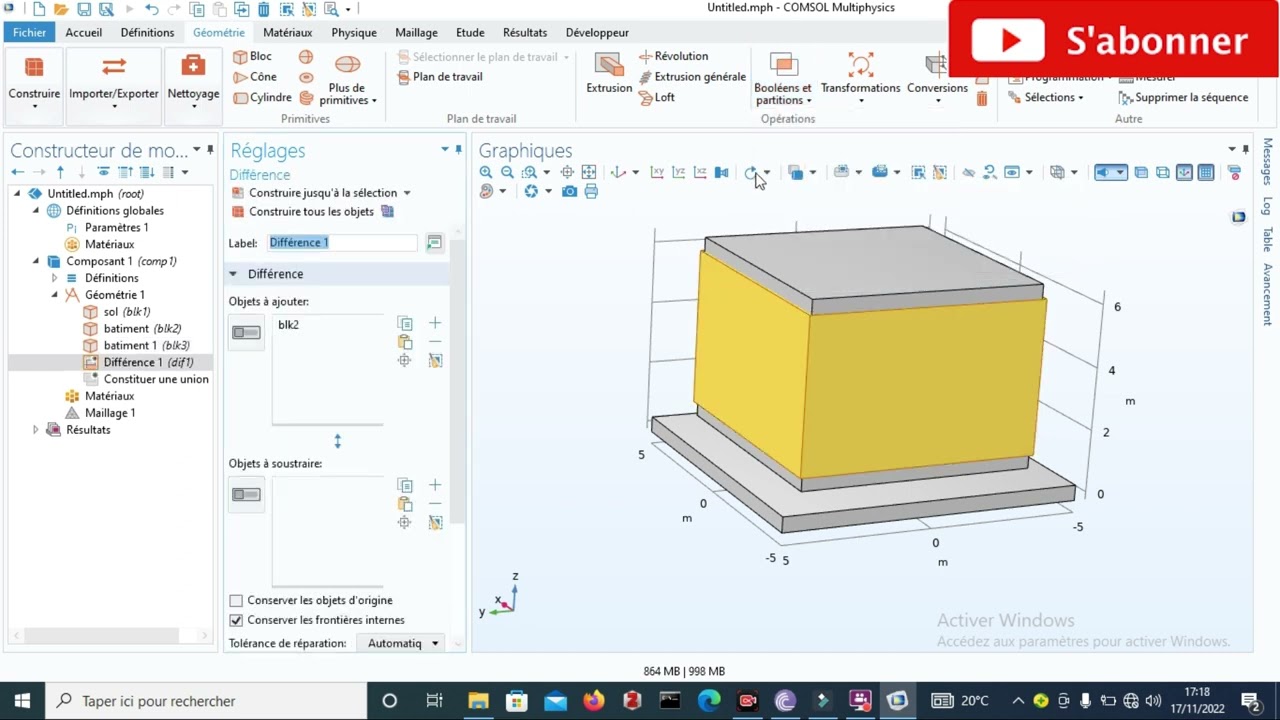Uncheck Conserver les frontières internes

point(236,620)
